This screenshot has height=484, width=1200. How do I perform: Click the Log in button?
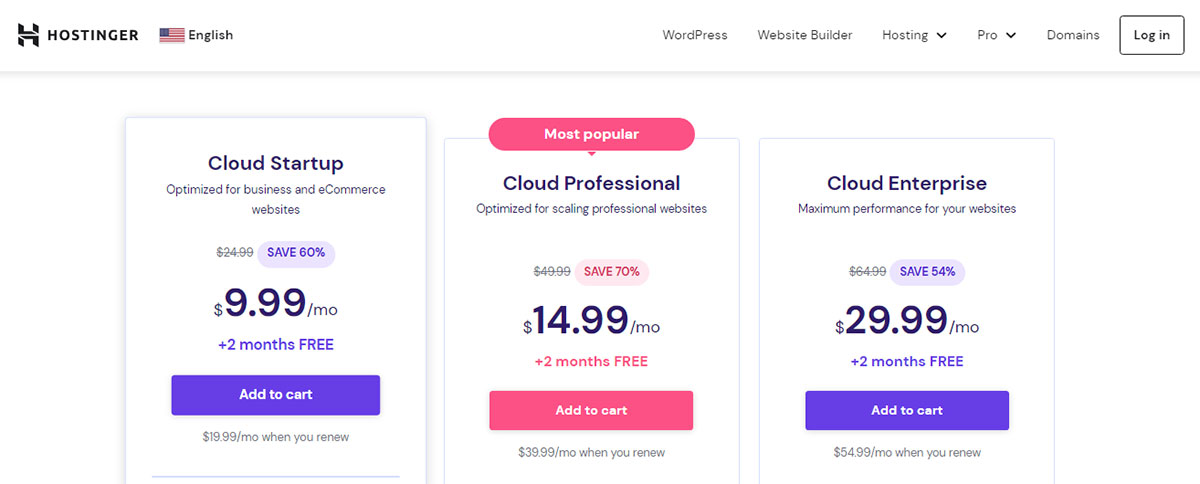pyautogui.click(x=1152, y=35)
